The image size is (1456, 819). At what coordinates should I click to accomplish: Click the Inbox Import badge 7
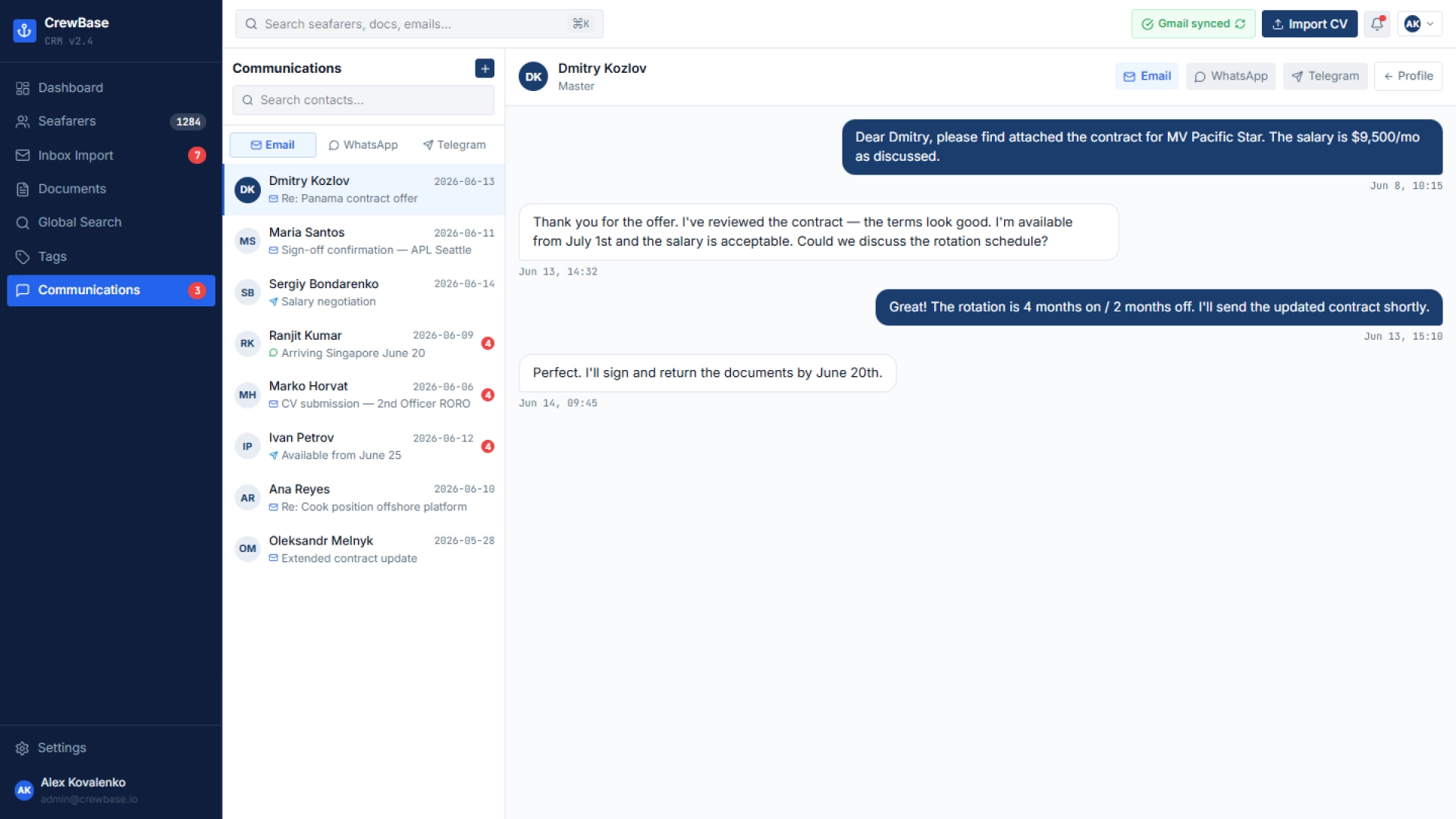point(197,155)
